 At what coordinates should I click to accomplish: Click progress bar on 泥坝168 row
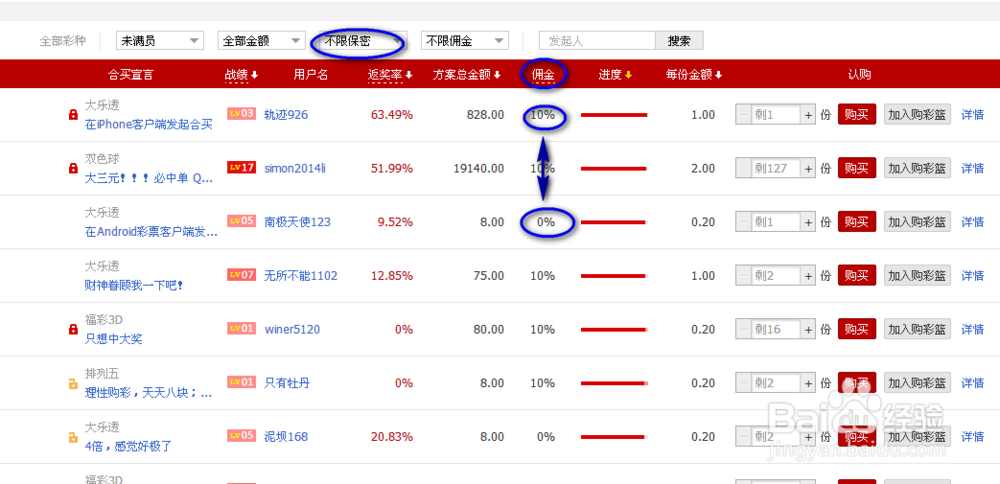[614, 436]
